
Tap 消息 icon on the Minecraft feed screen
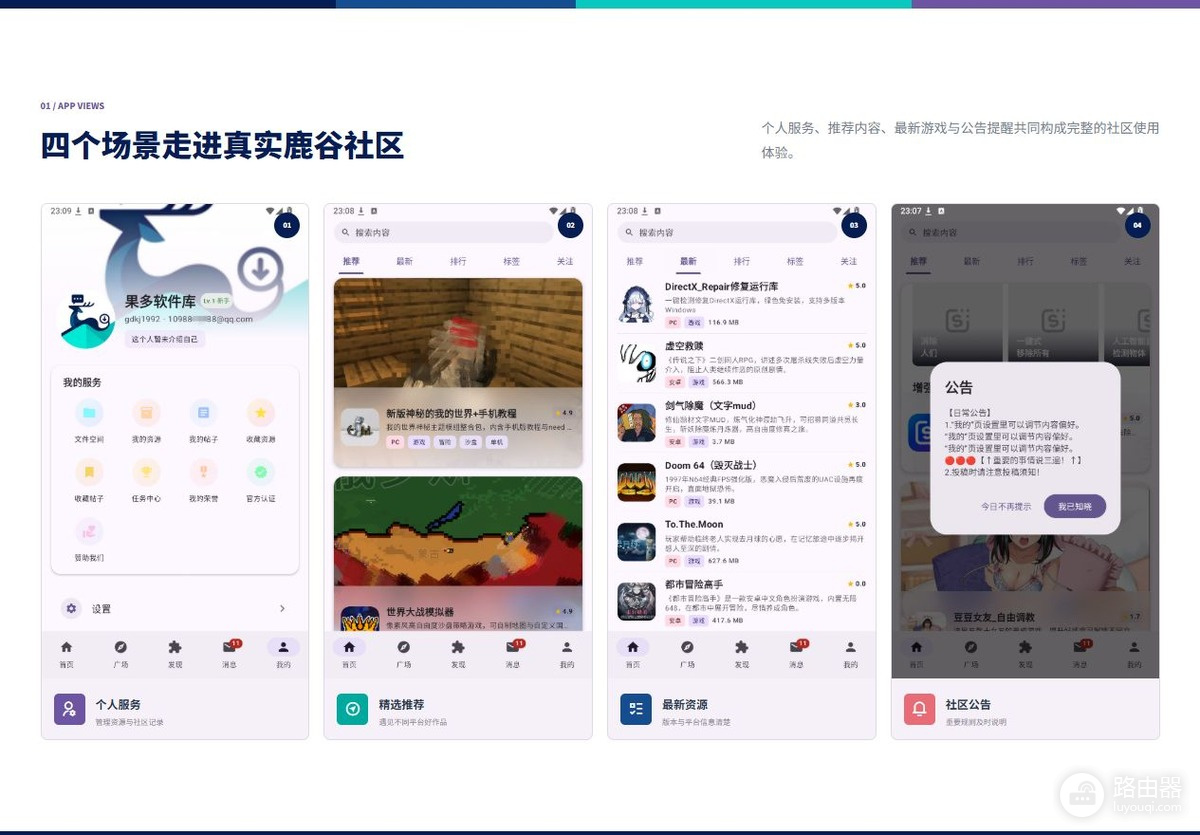tap(513, 647)
